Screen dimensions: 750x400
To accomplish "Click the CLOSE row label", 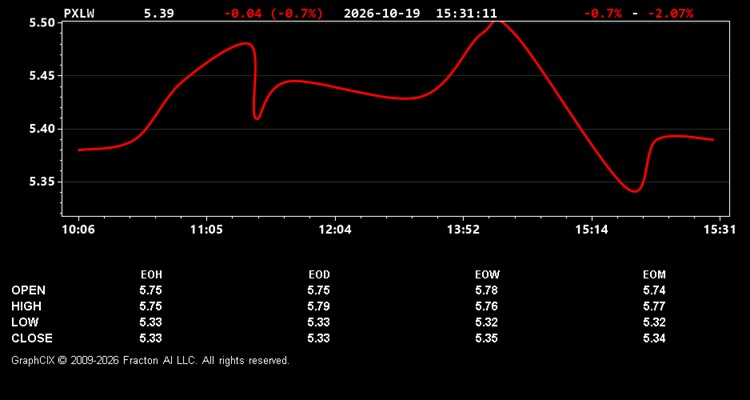I will pyautogui.click(x=32, y=338).
